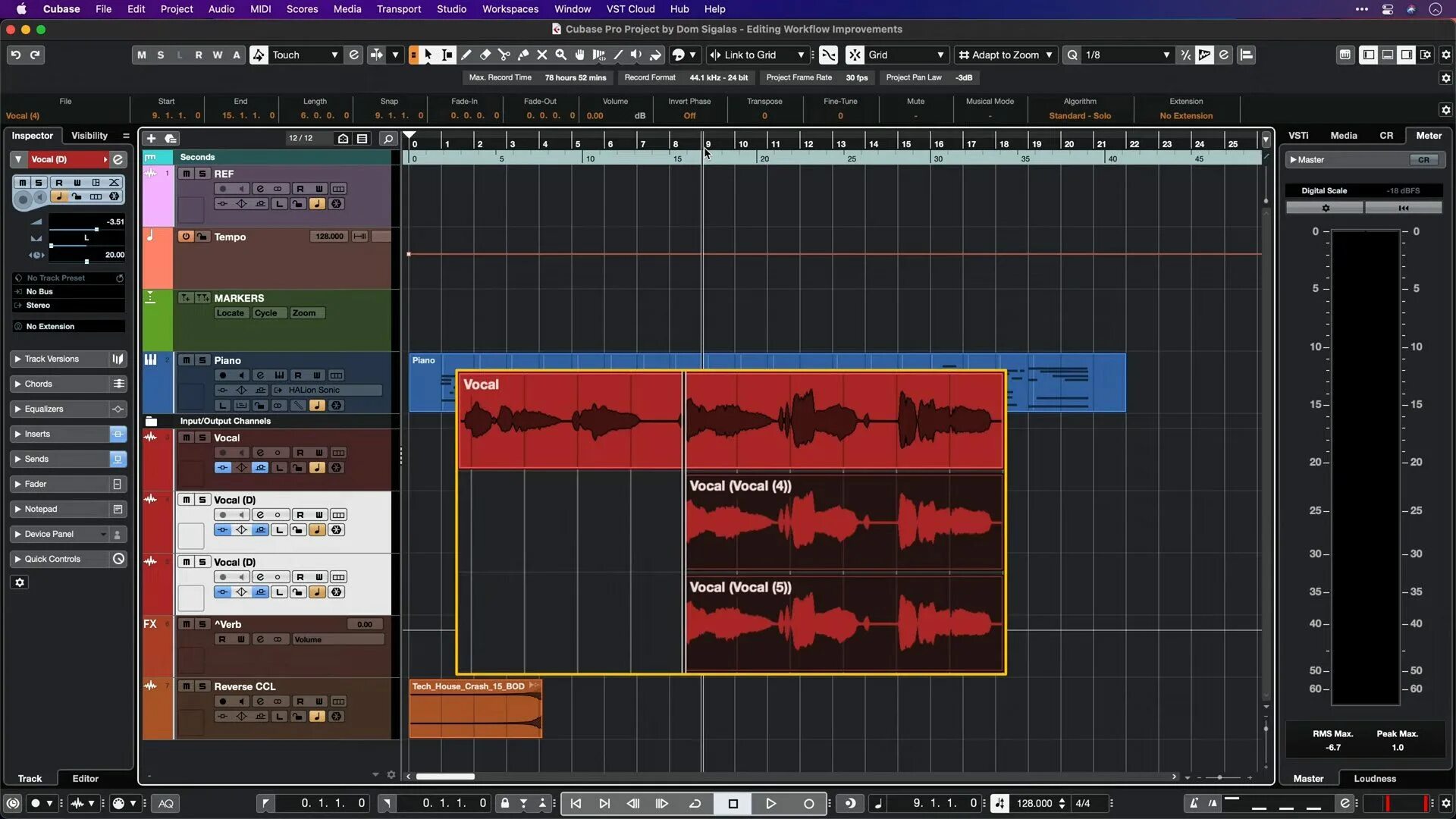The width and height of the screenshot is (1456, 819).
Task: Select the Draw pencil tool
Action: pyautogui.click(x=466, y=55)
